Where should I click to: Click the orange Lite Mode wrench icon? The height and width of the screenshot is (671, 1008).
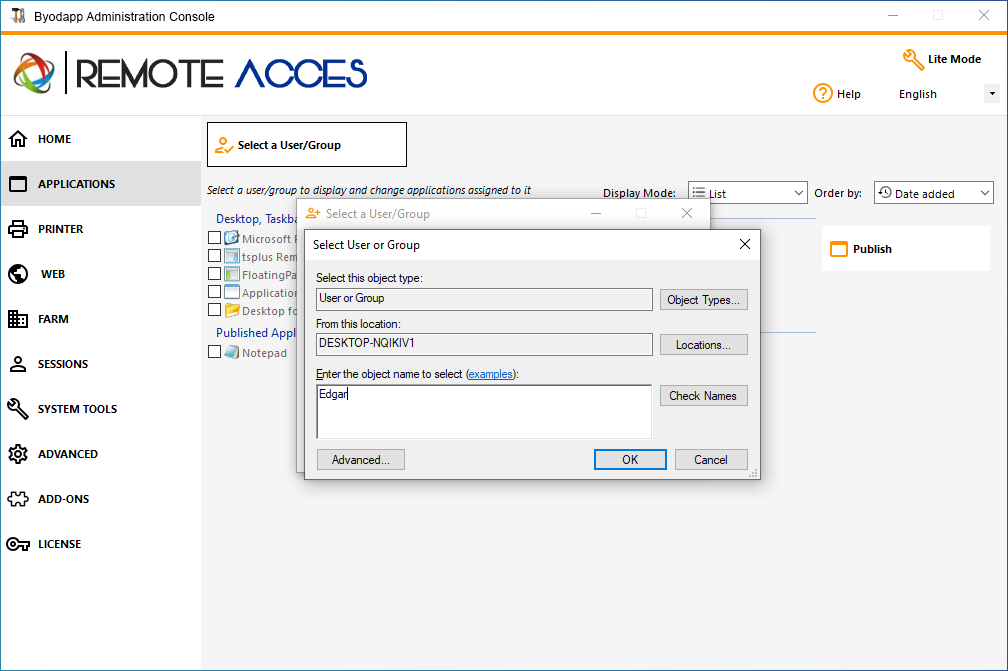913,59
